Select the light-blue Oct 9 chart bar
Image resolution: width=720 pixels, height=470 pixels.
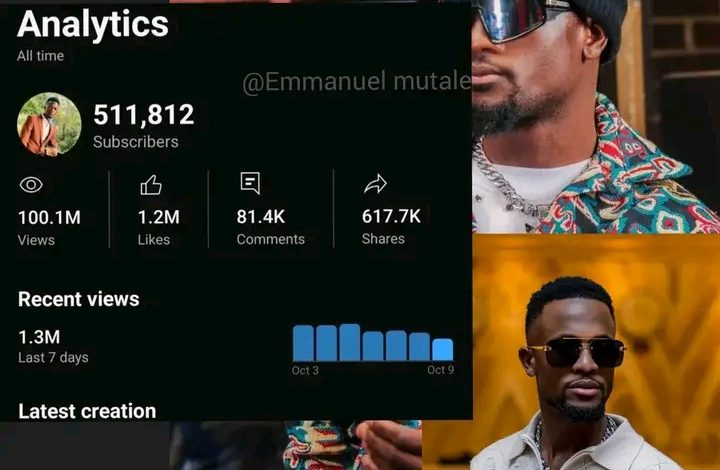click(x=443, y=350)
